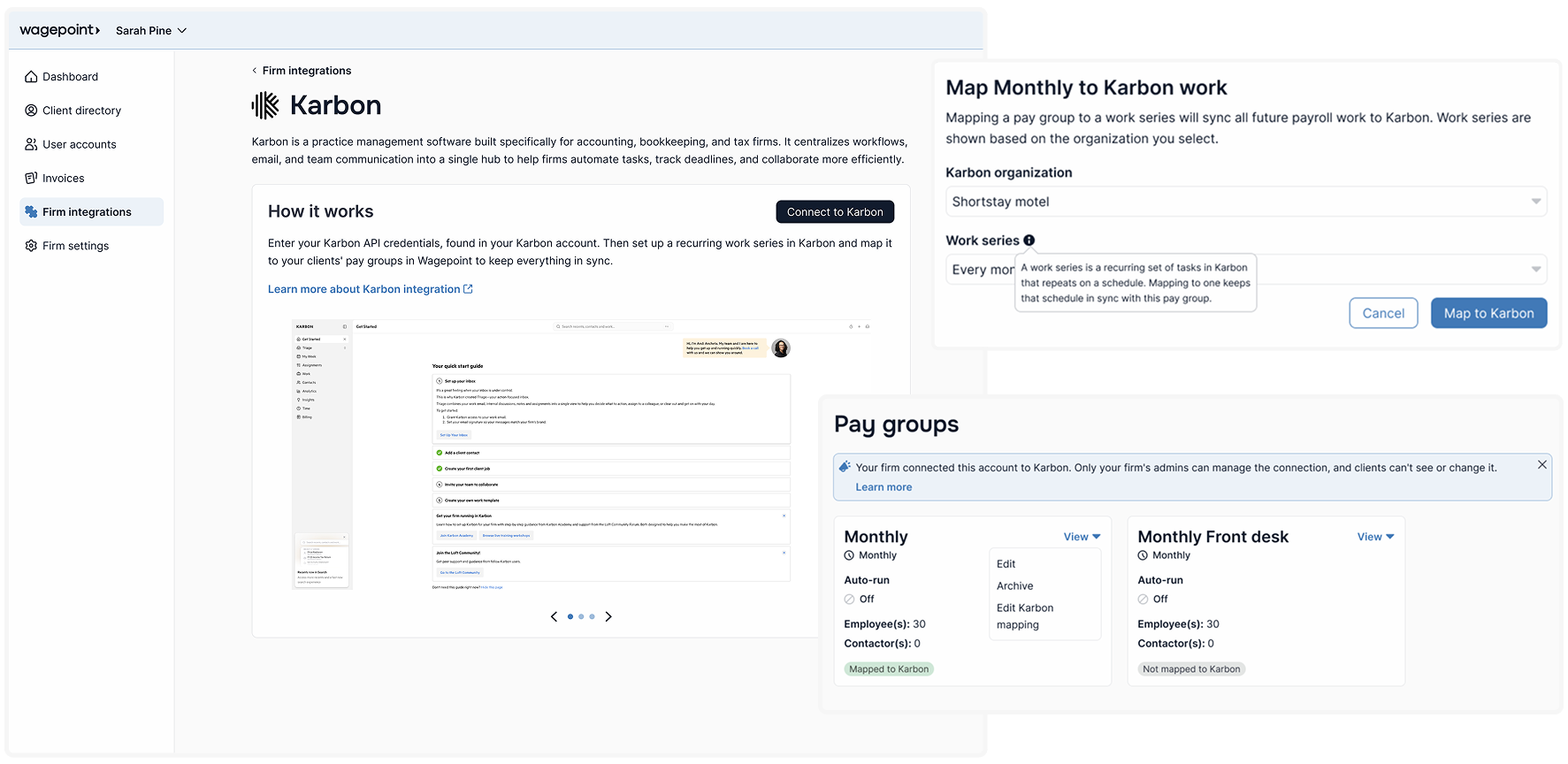Click the Auto-run off icon in Monthly card

(x=849, y=599)
